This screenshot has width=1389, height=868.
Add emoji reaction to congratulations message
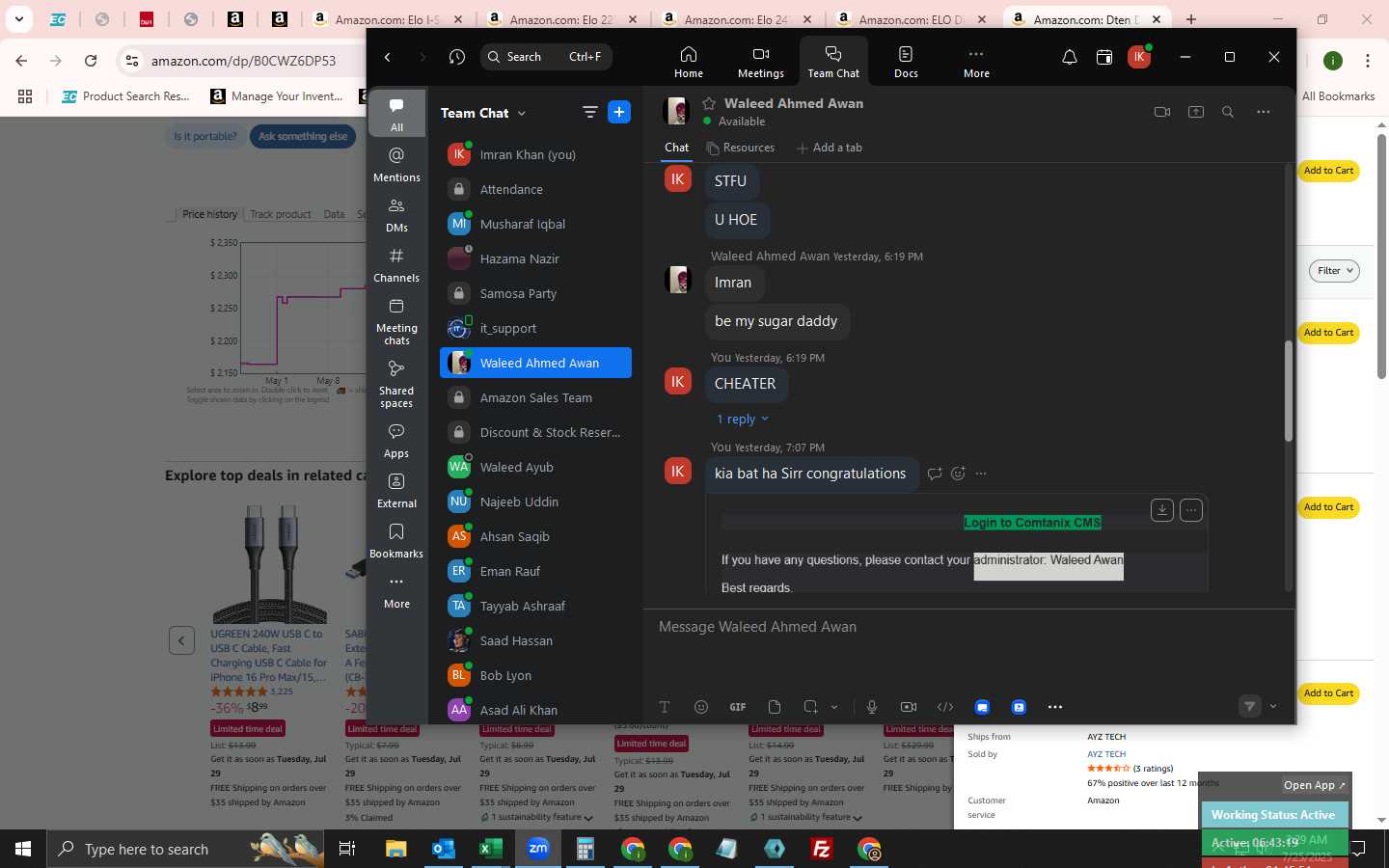958,474
